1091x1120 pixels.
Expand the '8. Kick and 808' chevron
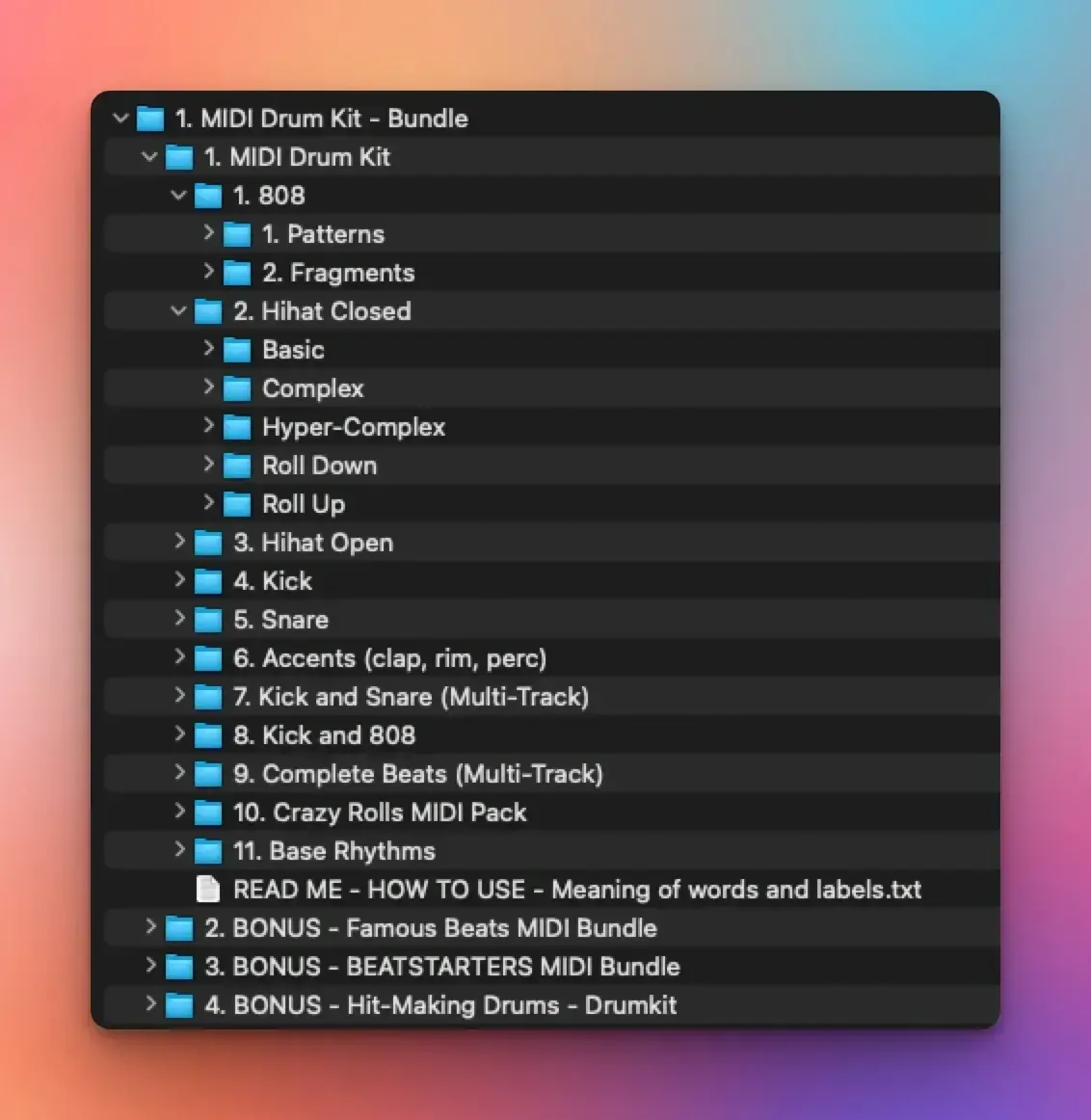[x=180, y=733]
